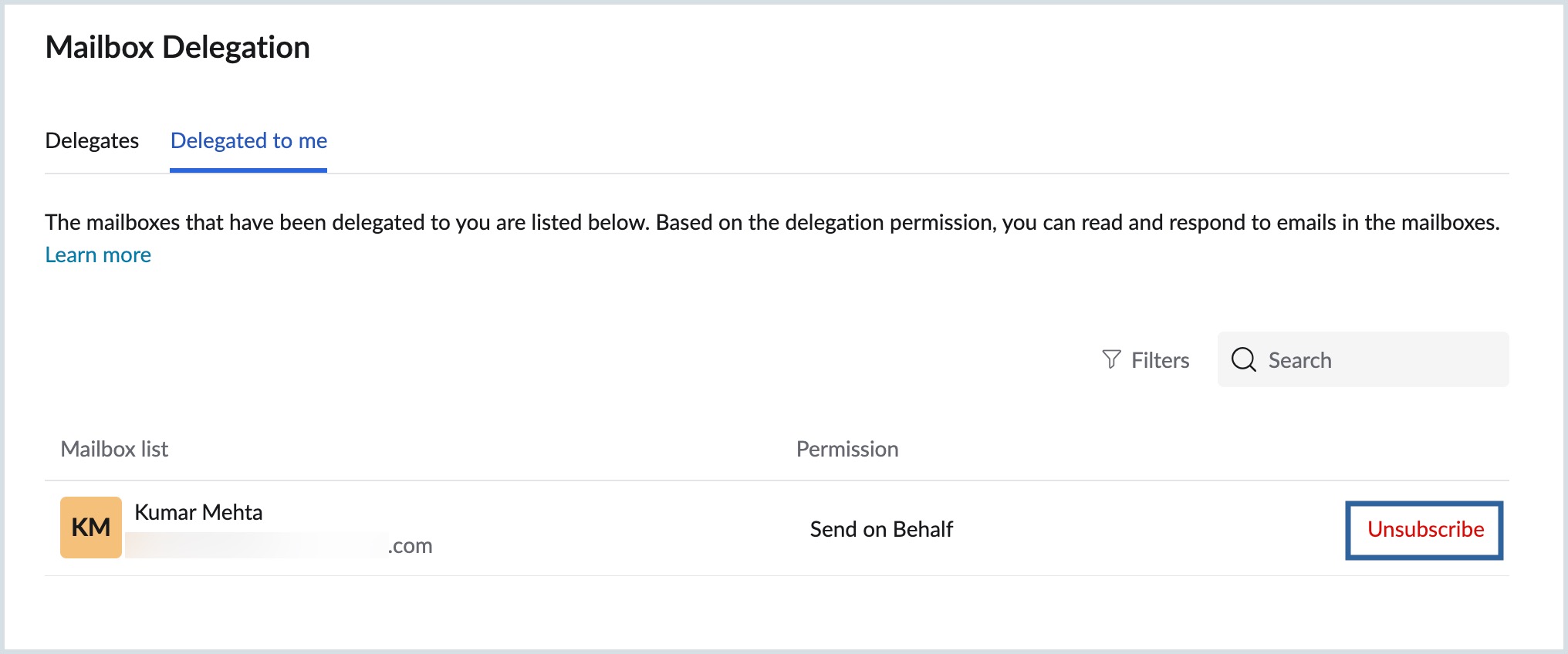Open the Delegated to me tab
Viewport: 1568px width, 654px height.
pyautogui.click(x=248, y=140)
